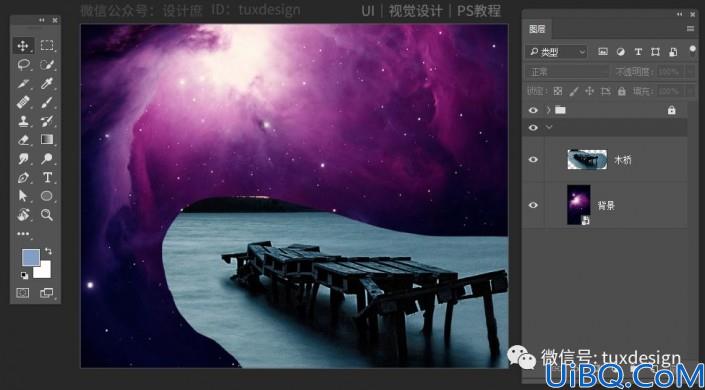Filter layers by smart object type
705x390 pixels.
(x=673, y=52)
